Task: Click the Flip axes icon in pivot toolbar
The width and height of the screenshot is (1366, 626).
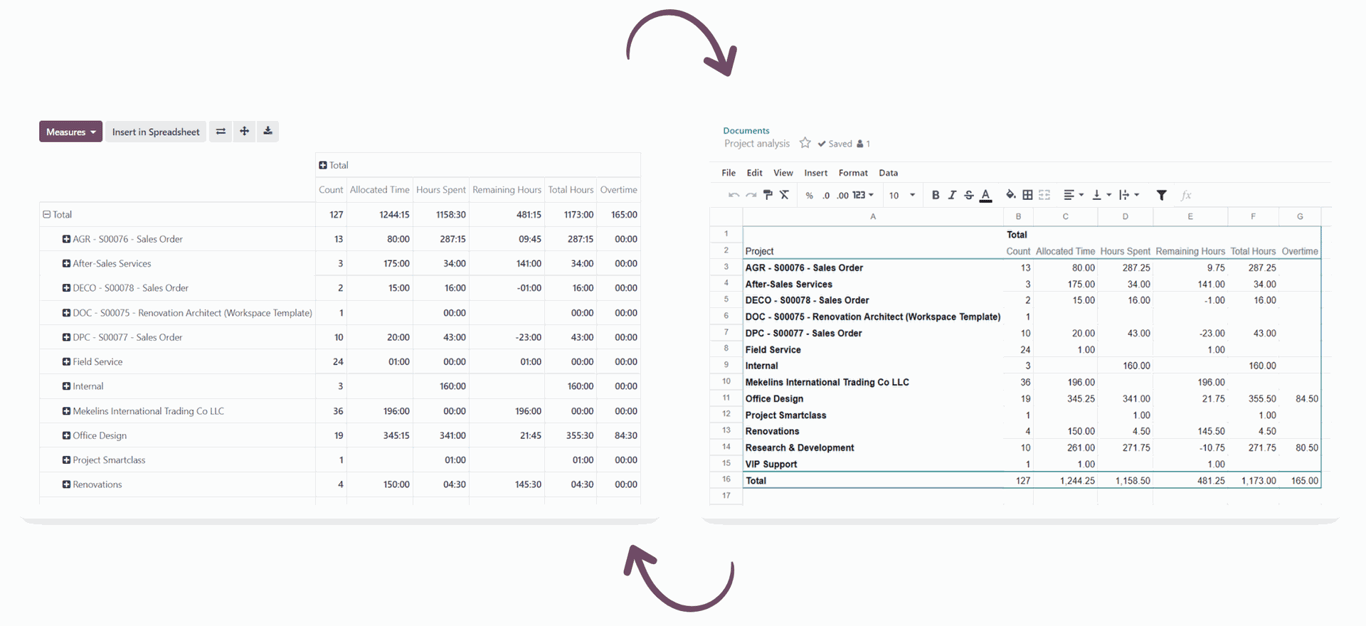Action: (x=220, y=131)
